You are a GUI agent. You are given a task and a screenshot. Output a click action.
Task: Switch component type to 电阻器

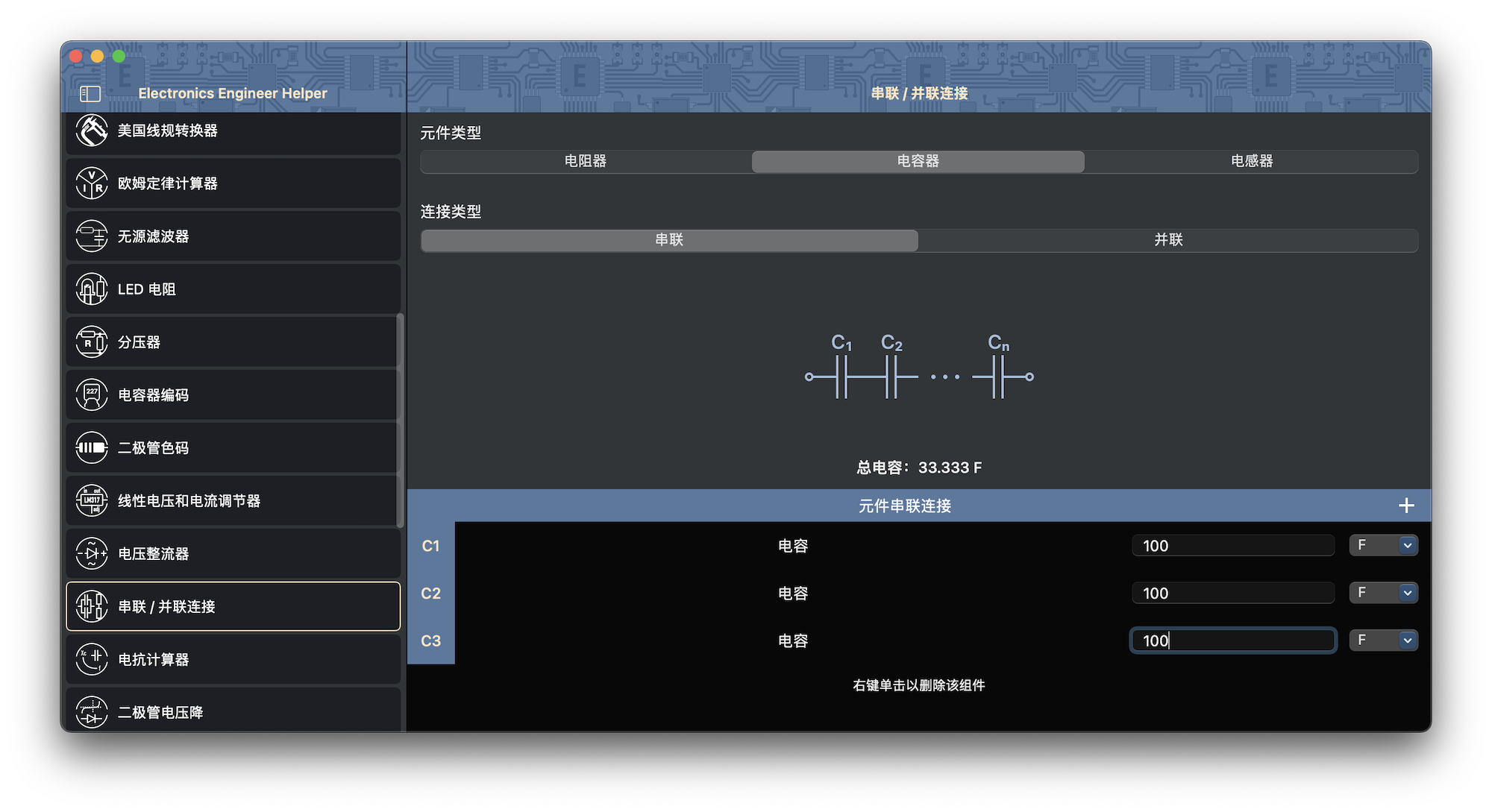tap(584, 160)
